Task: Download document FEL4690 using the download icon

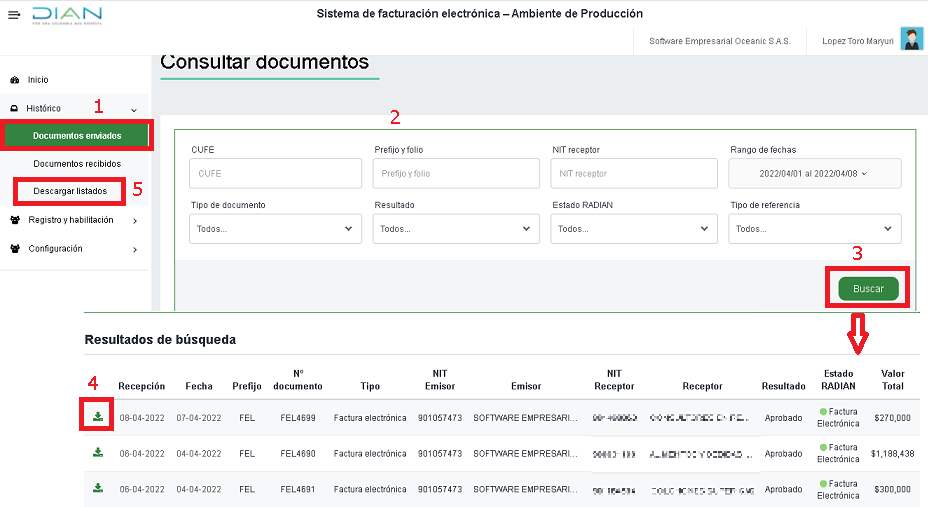Action: (x=97, y=452)
